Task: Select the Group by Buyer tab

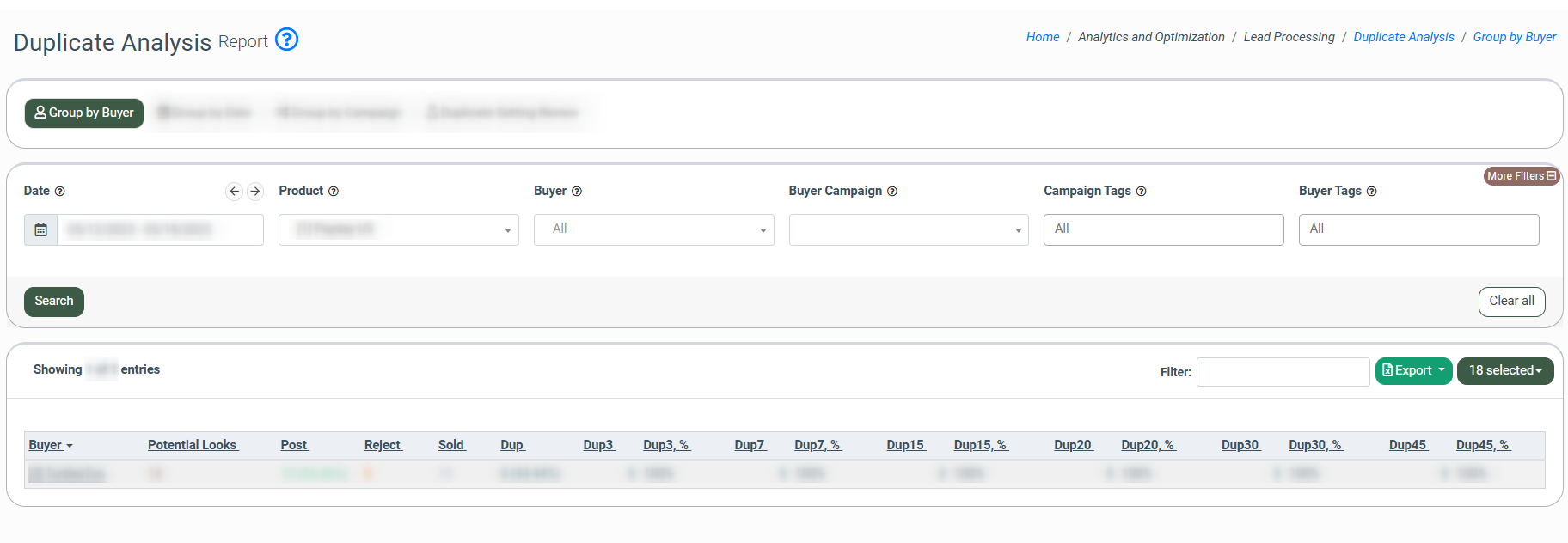Action: click(84, 113)
